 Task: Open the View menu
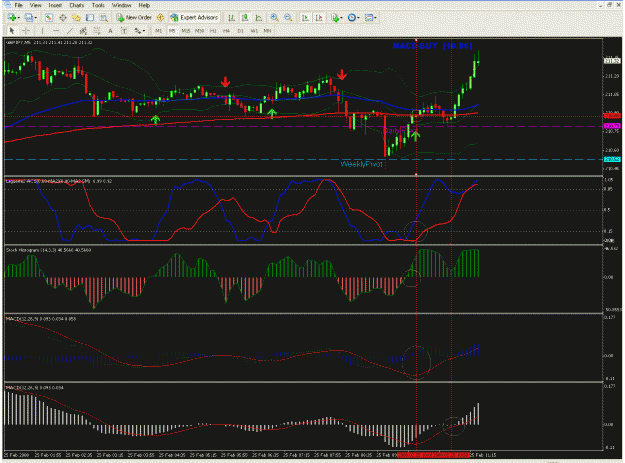point(35,5)
